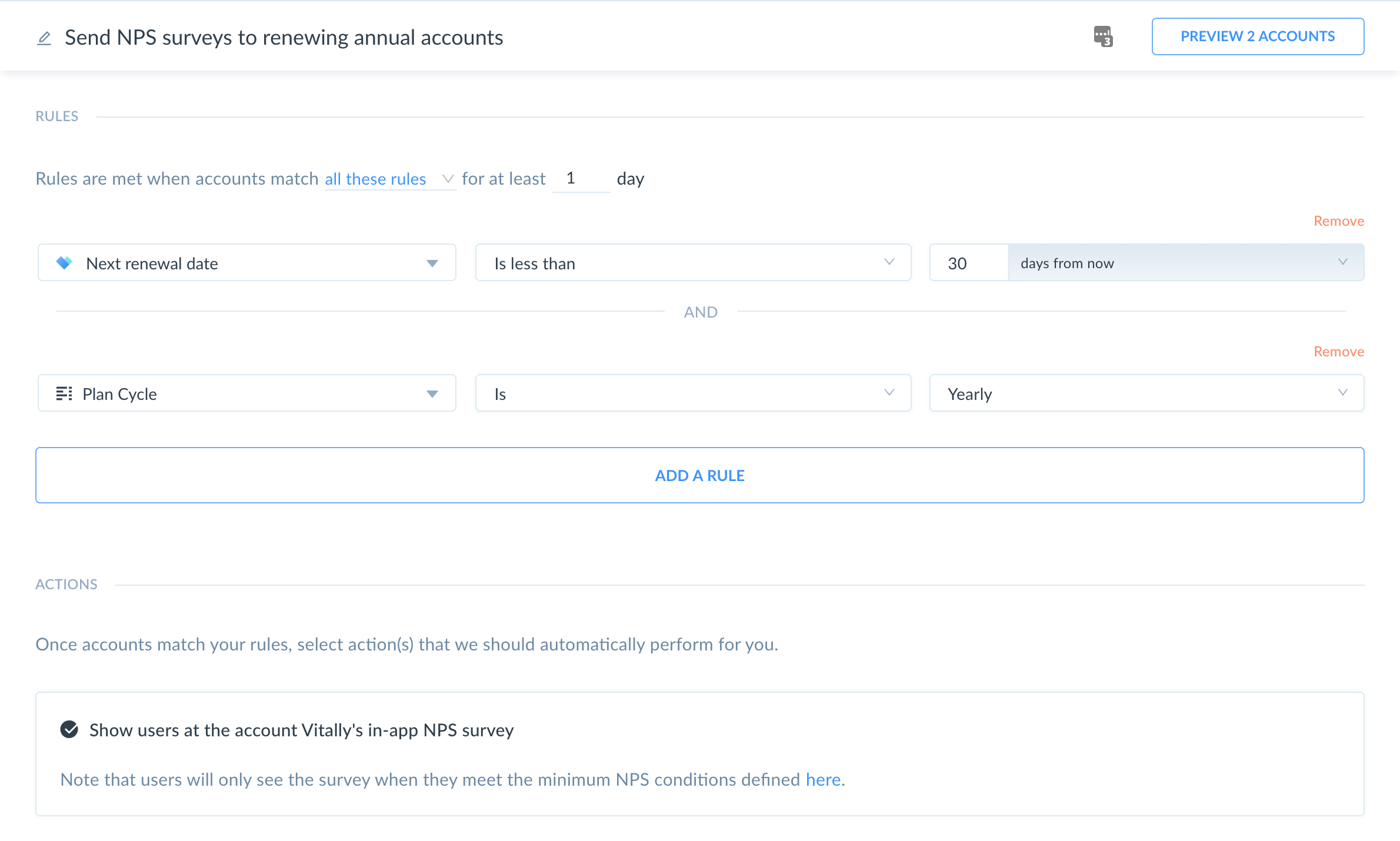Open the Yearly value dropdown
This screenshot has height=841, width=1400.
pyautogui.click(x=1146, y=393)
